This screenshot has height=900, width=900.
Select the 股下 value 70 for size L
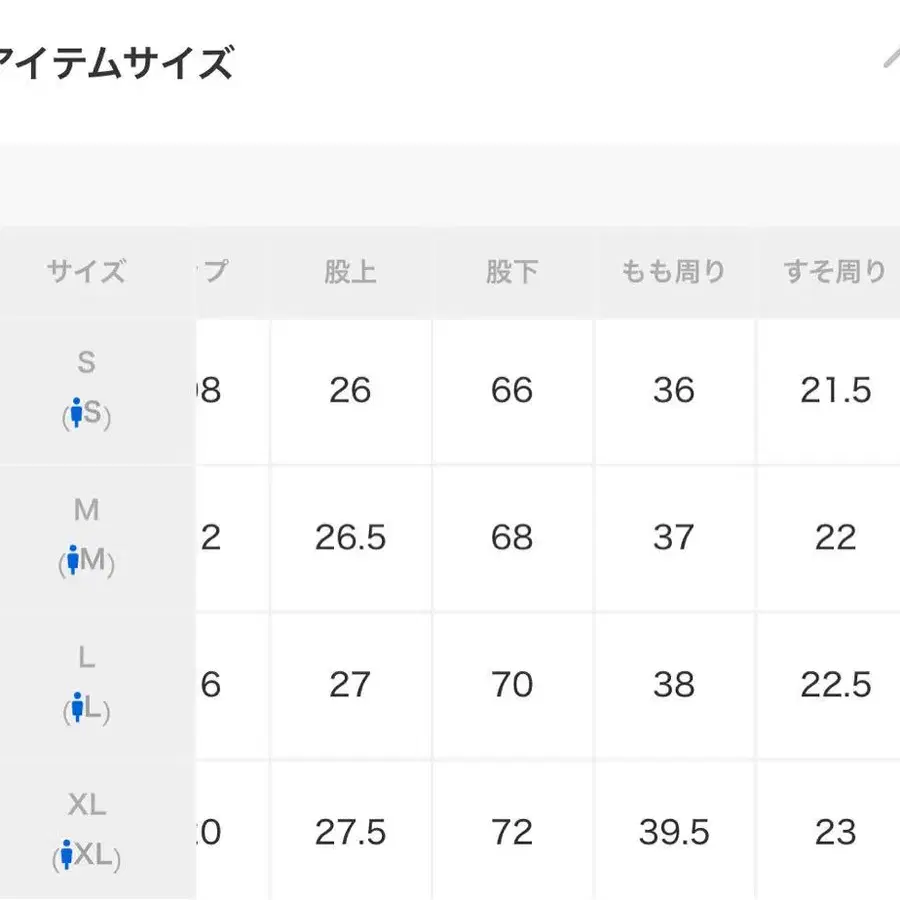point(512,685)
